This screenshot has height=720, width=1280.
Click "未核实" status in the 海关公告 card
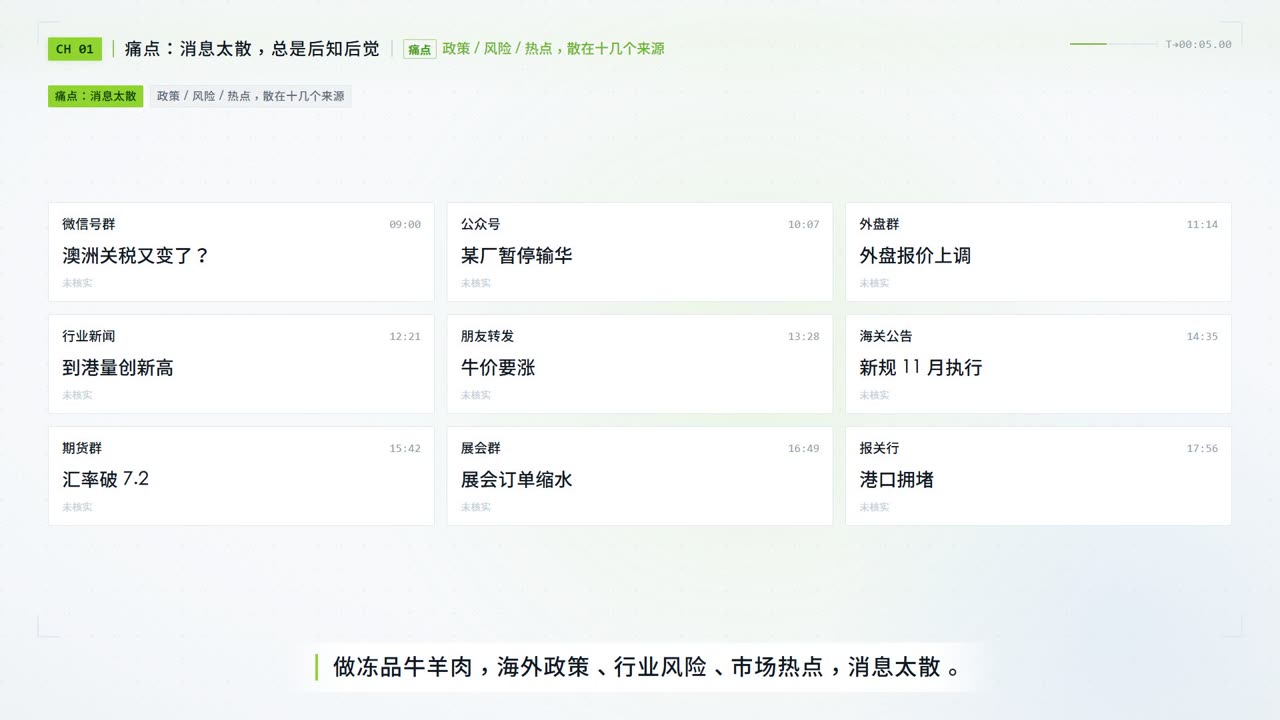(874, 395)
